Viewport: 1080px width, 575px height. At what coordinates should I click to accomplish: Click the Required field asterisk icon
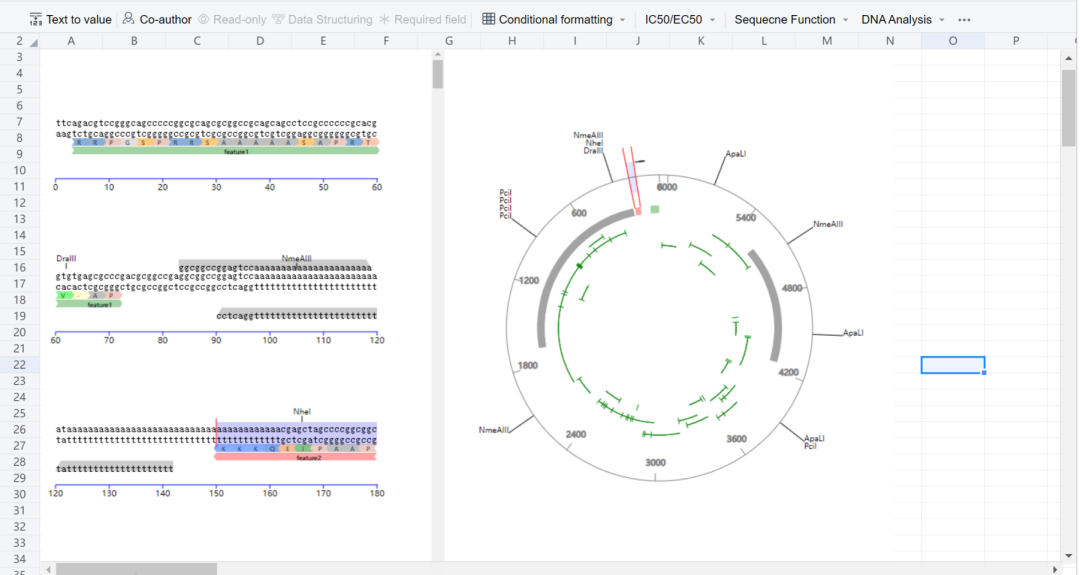385,19
